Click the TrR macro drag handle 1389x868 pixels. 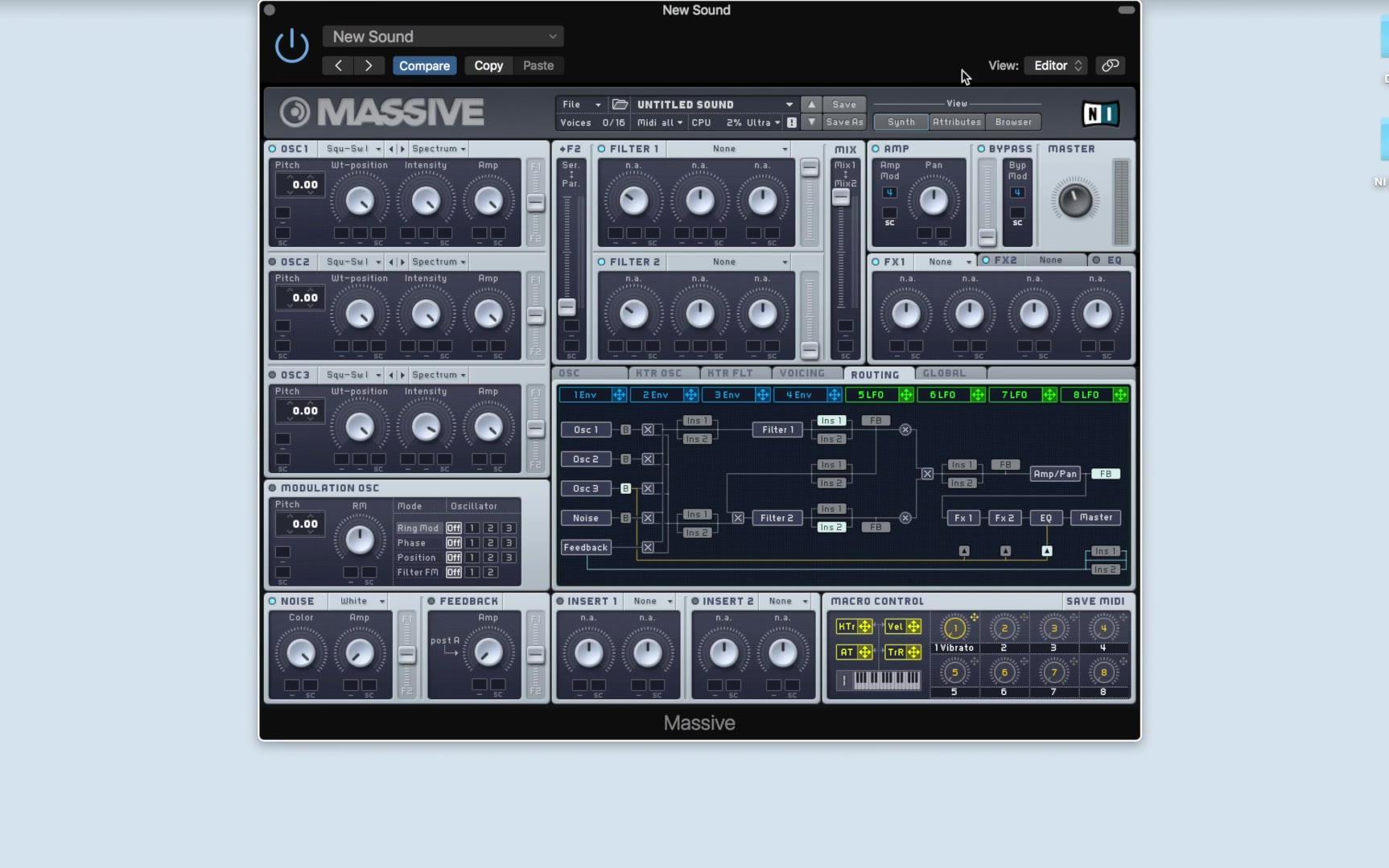(913, 652)
